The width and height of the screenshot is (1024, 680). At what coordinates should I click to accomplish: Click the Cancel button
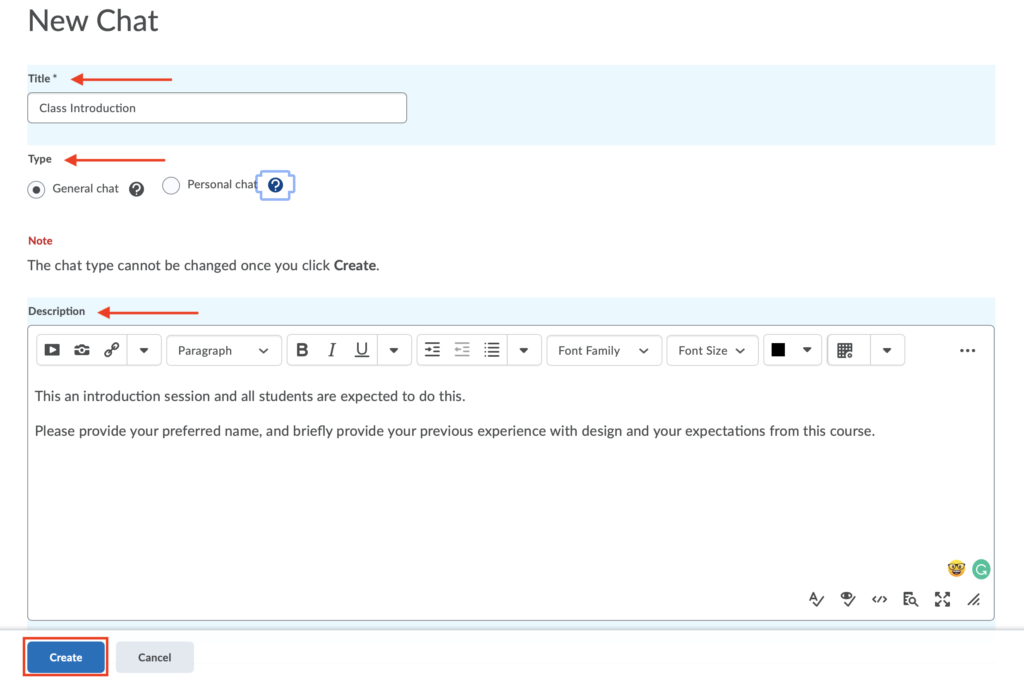coord(155,657)
